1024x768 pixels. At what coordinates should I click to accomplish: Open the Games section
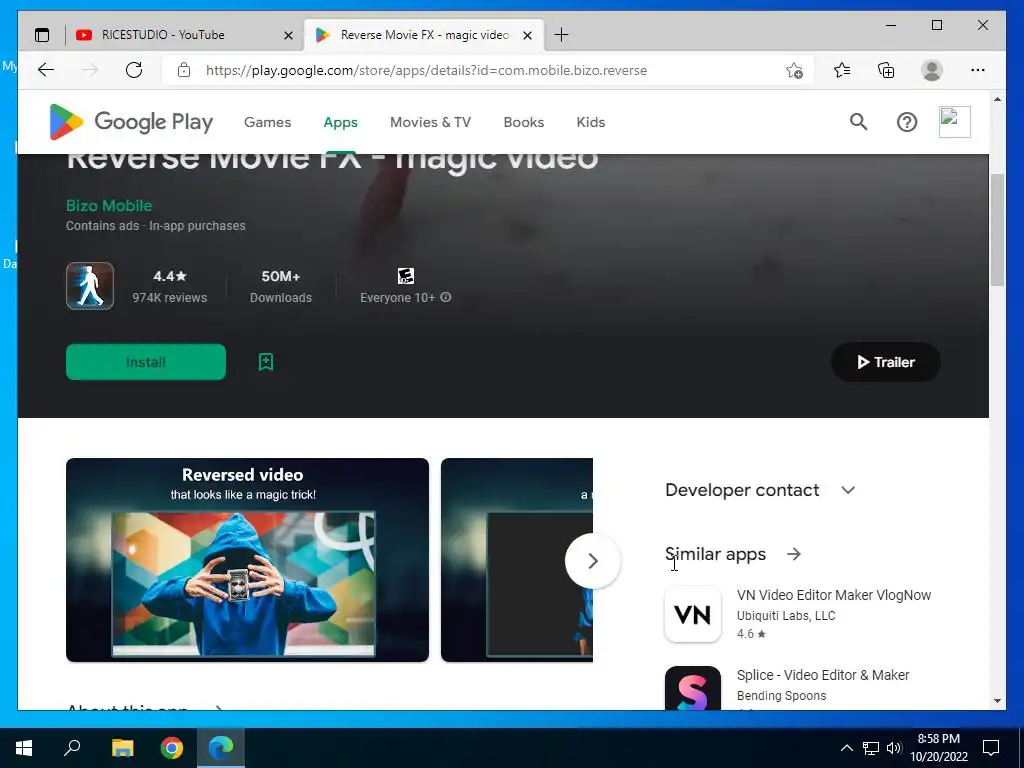(x=267, y=122)
